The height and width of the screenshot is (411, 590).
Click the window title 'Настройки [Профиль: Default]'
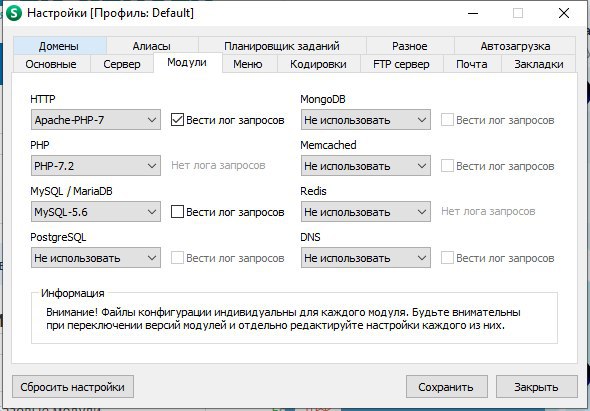111,13
